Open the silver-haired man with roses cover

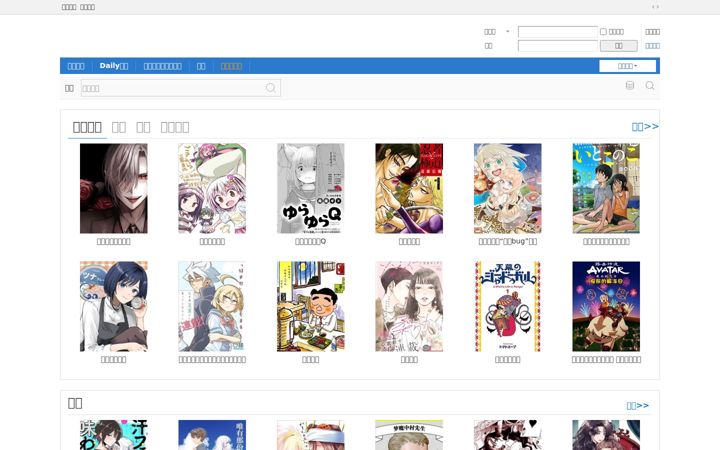click(114, 188)
